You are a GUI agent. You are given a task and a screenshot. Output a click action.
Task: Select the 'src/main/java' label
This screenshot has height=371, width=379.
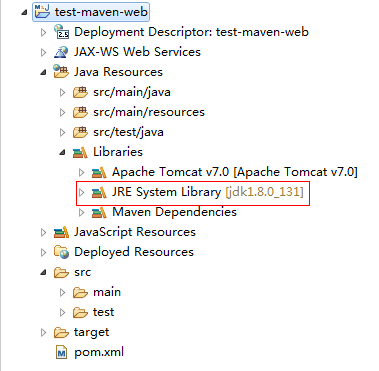tap(132, 92)
